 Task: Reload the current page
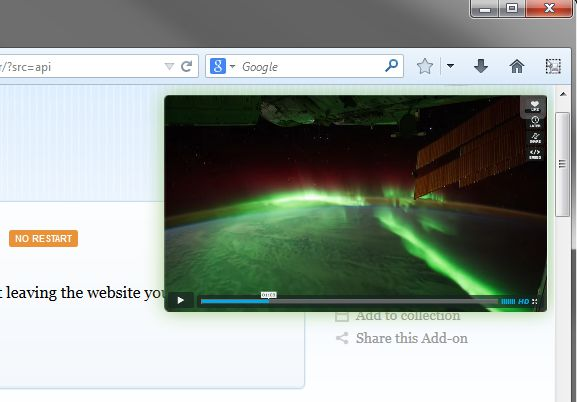(x=187, y=66)
